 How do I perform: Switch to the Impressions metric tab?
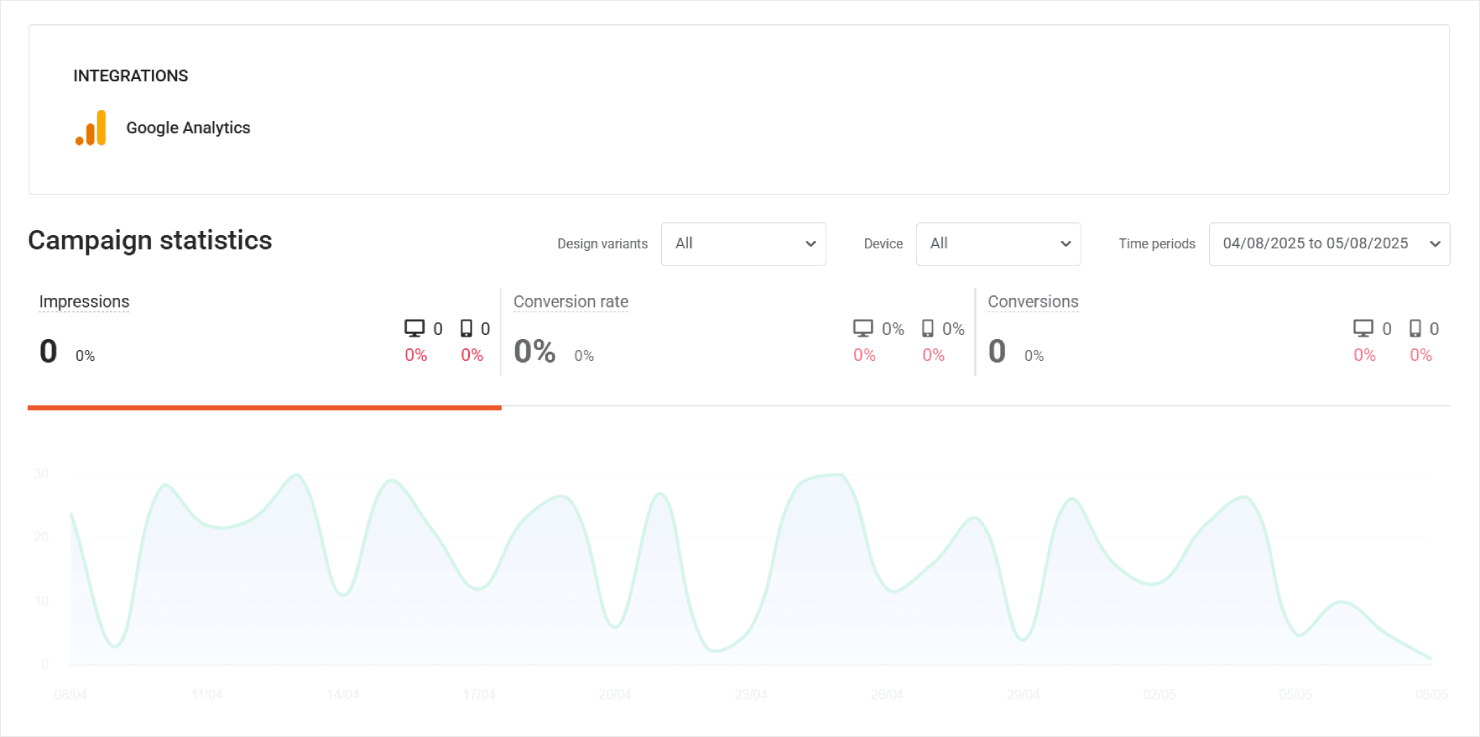tap(84, 301)
